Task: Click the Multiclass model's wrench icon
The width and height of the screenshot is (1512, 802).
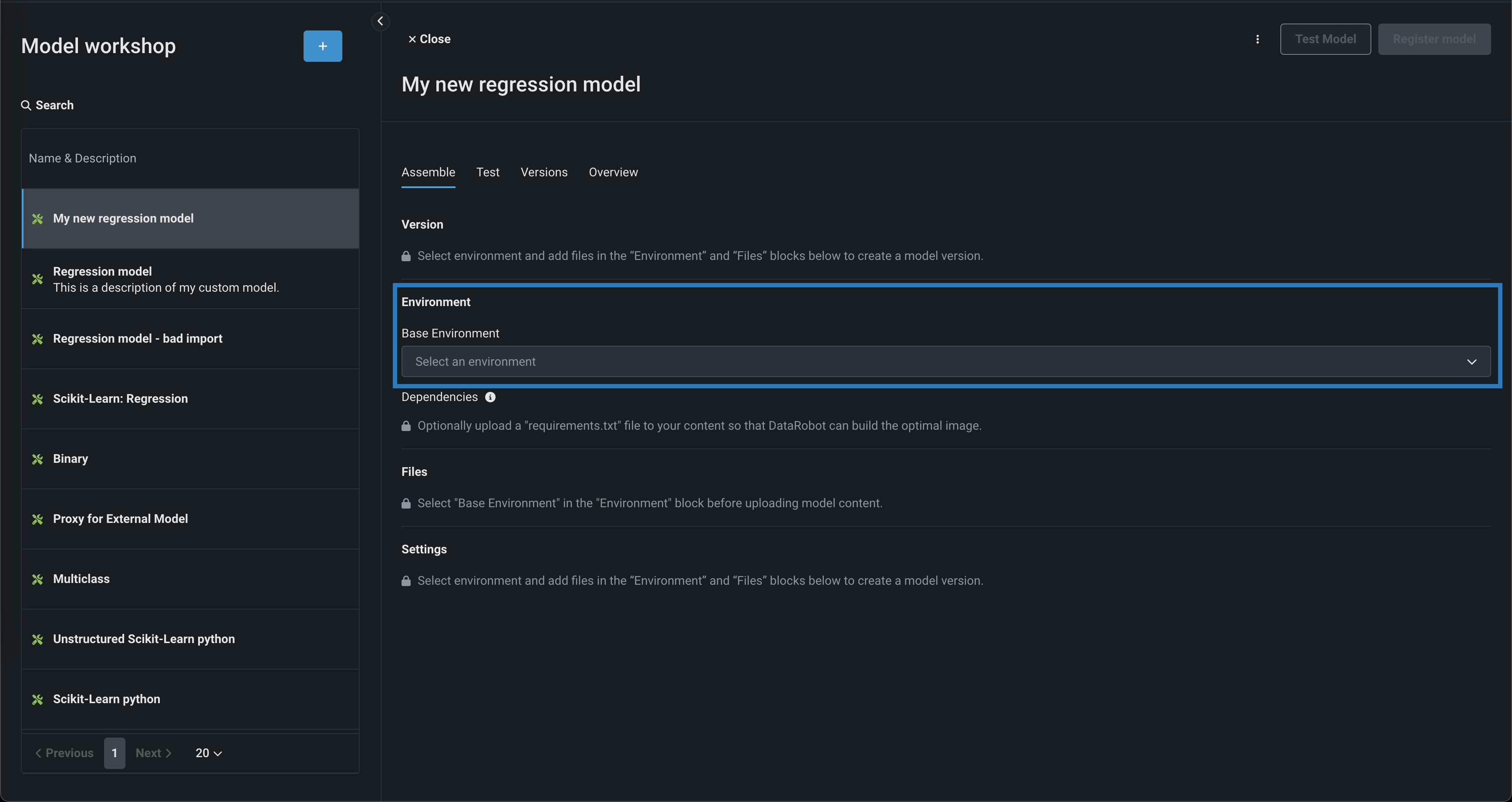Action: (37, 580)
